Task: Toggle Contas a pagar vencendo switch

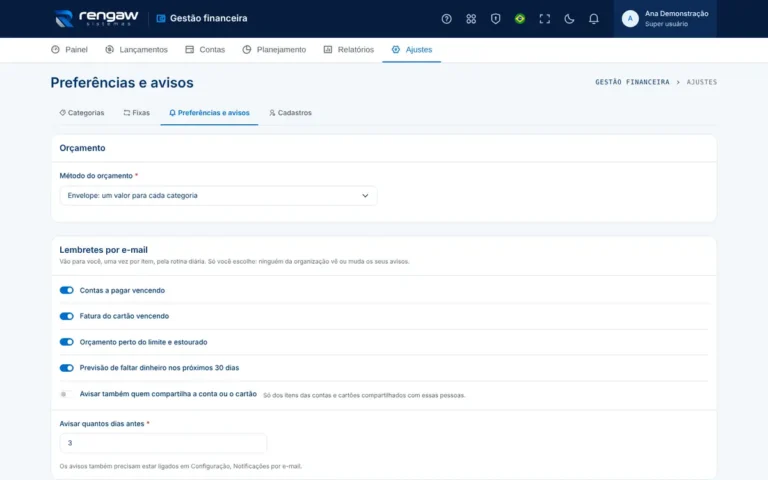Action: (x=67, y=290)
